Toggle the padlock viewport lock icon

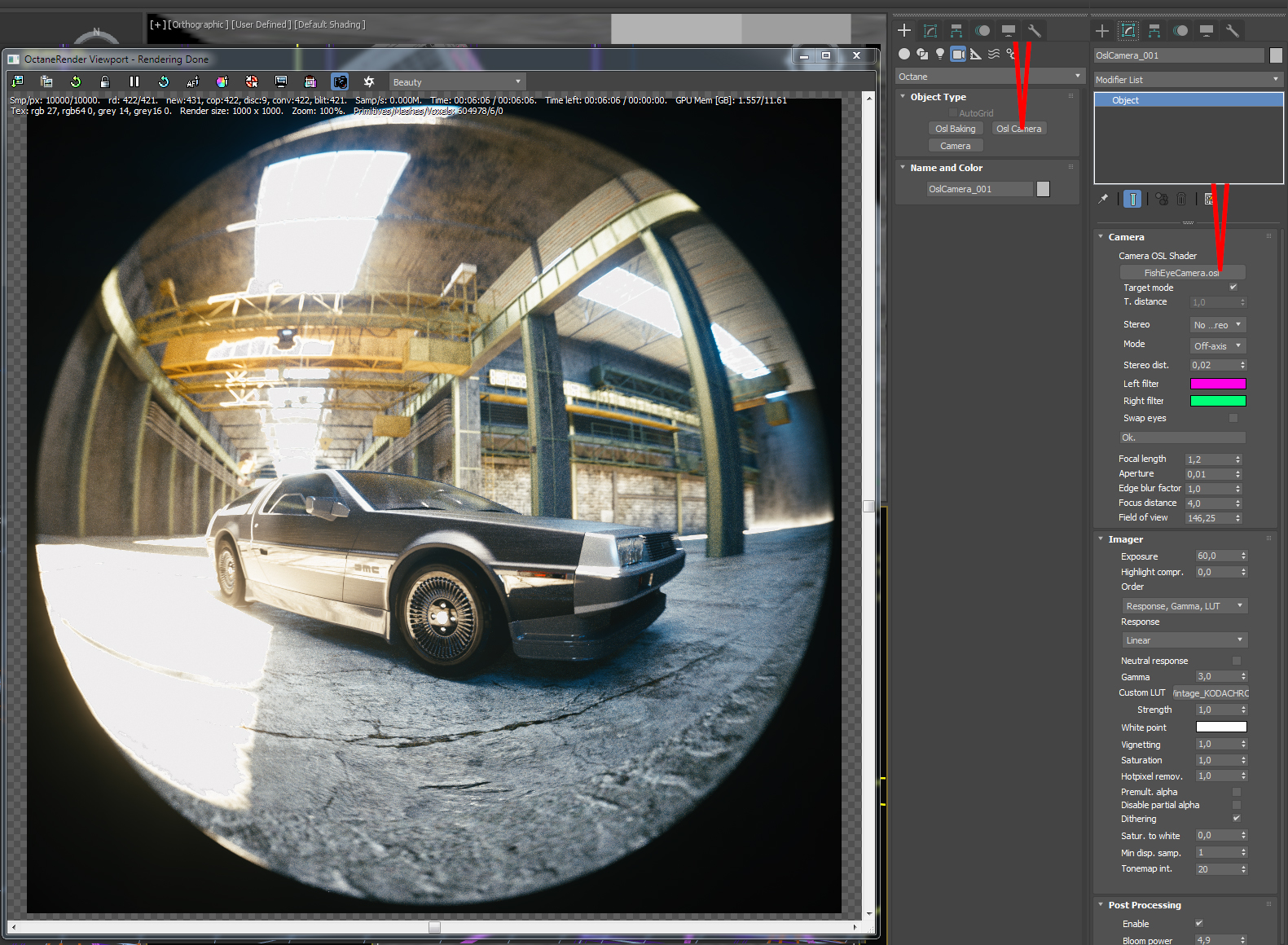click(x=105, y=81)
